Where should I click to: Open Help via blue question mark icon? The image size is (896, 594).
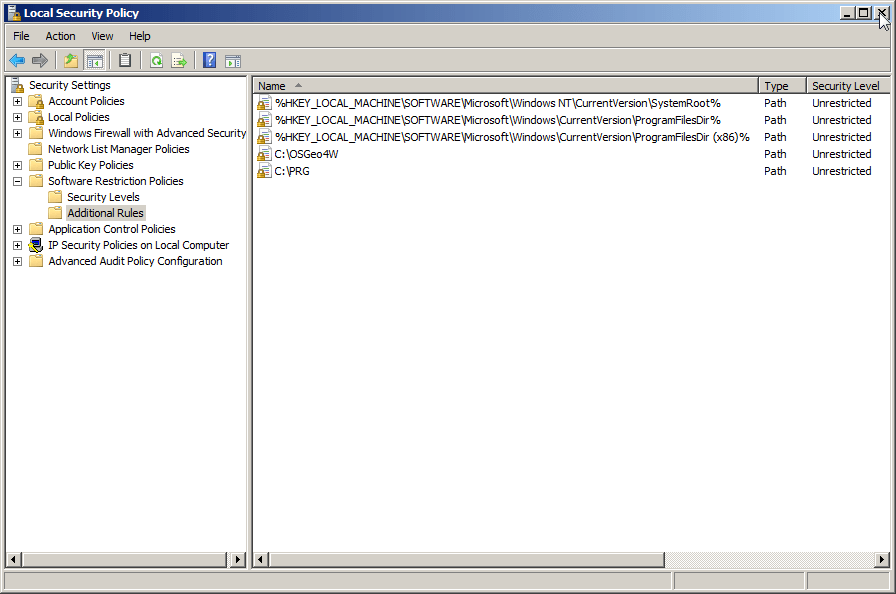tap(210, 60)
